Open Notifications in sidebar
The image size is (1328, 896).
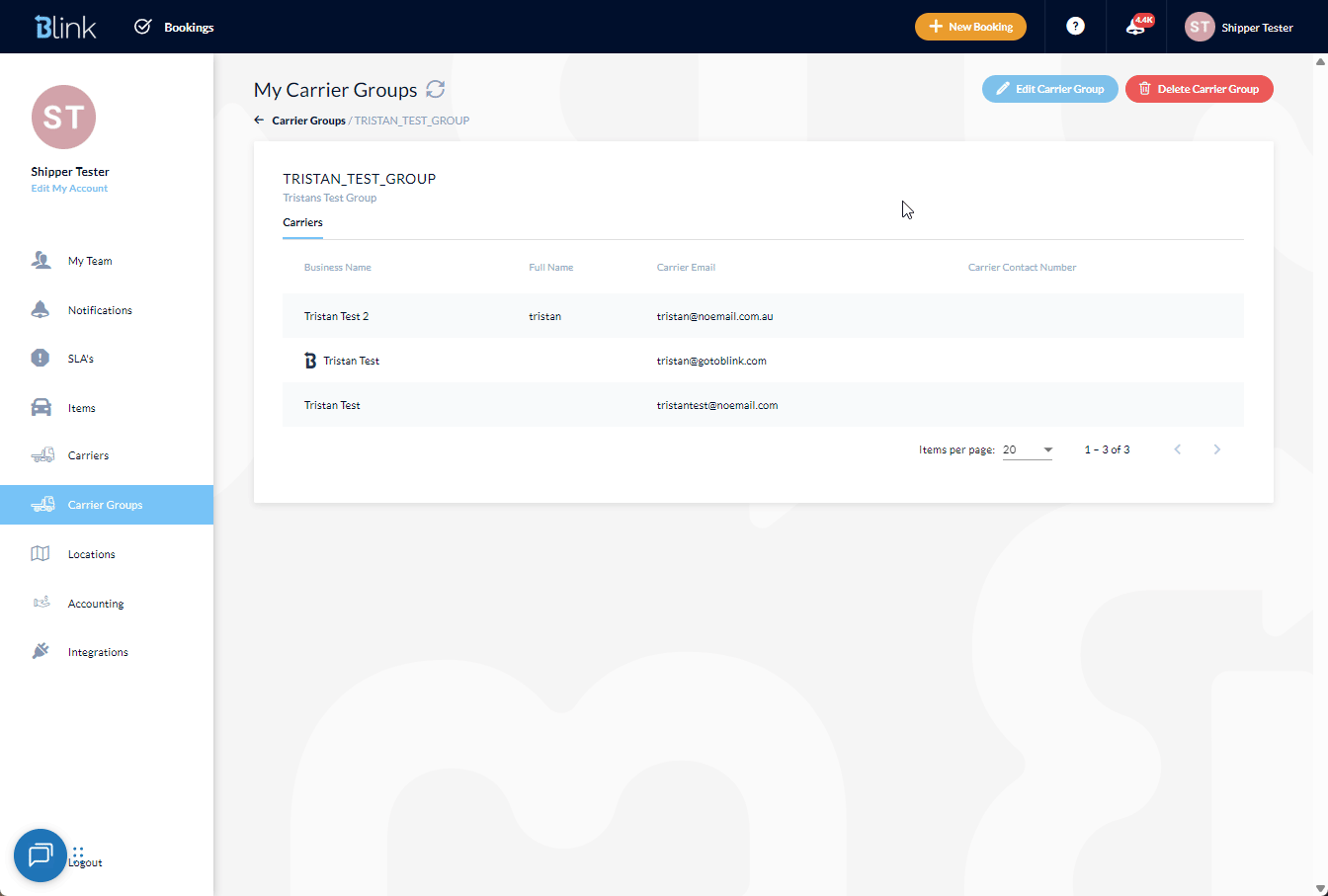100,310
